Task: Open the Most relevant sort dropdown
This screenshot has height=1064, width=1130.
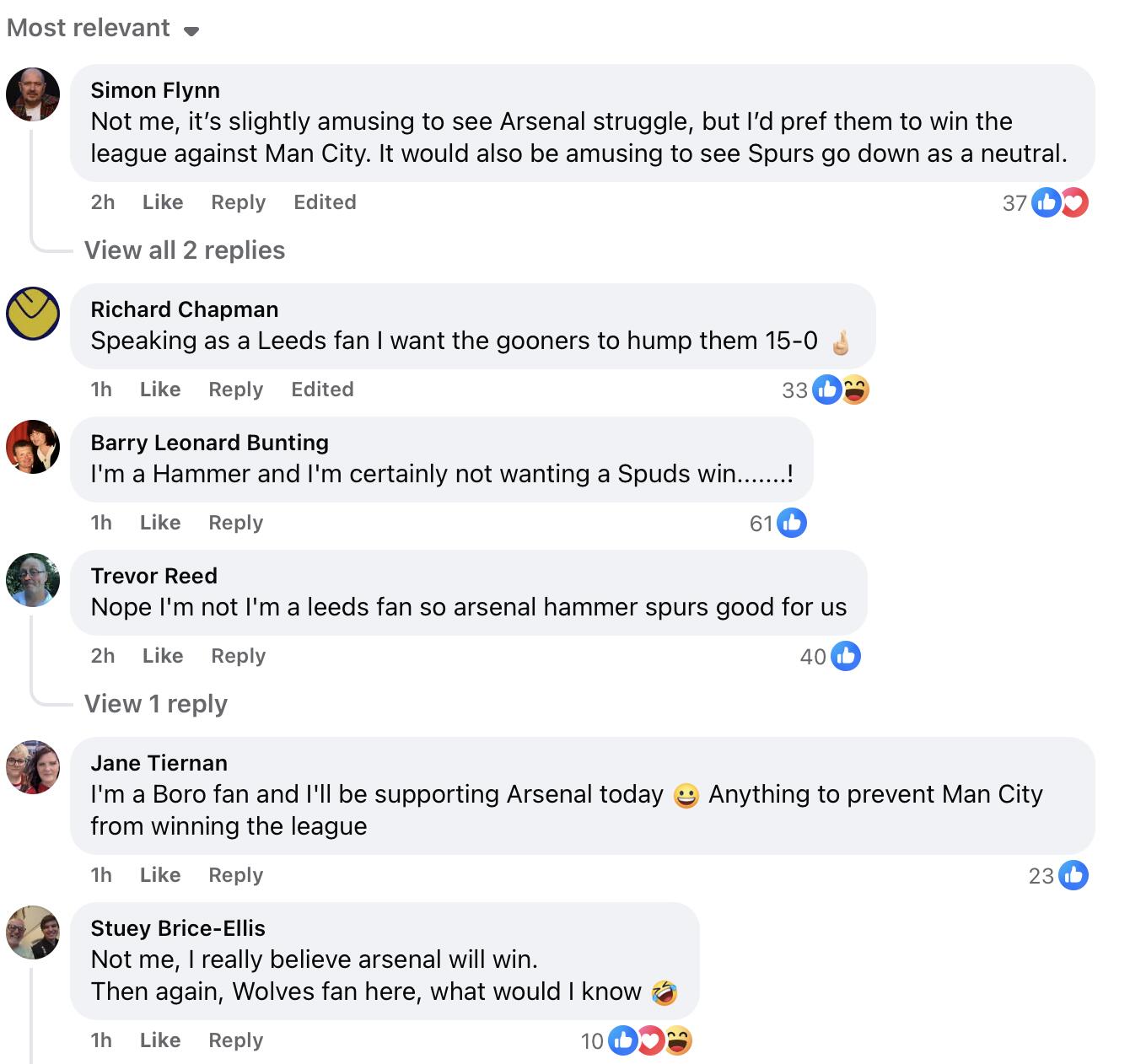Action: tap(103, 29)
